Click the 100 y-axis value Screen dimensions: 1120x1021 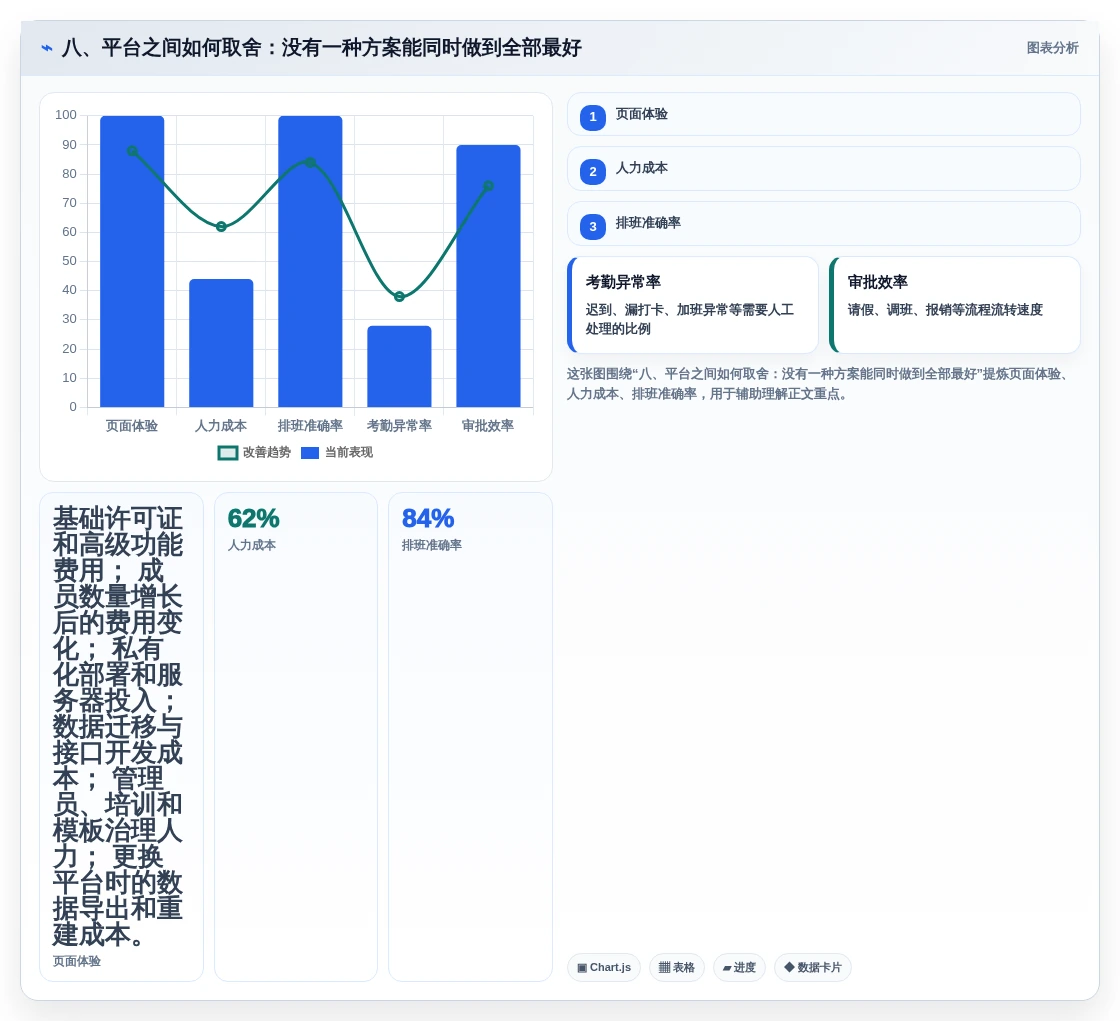pyautogui.click(x=66, y=115)
